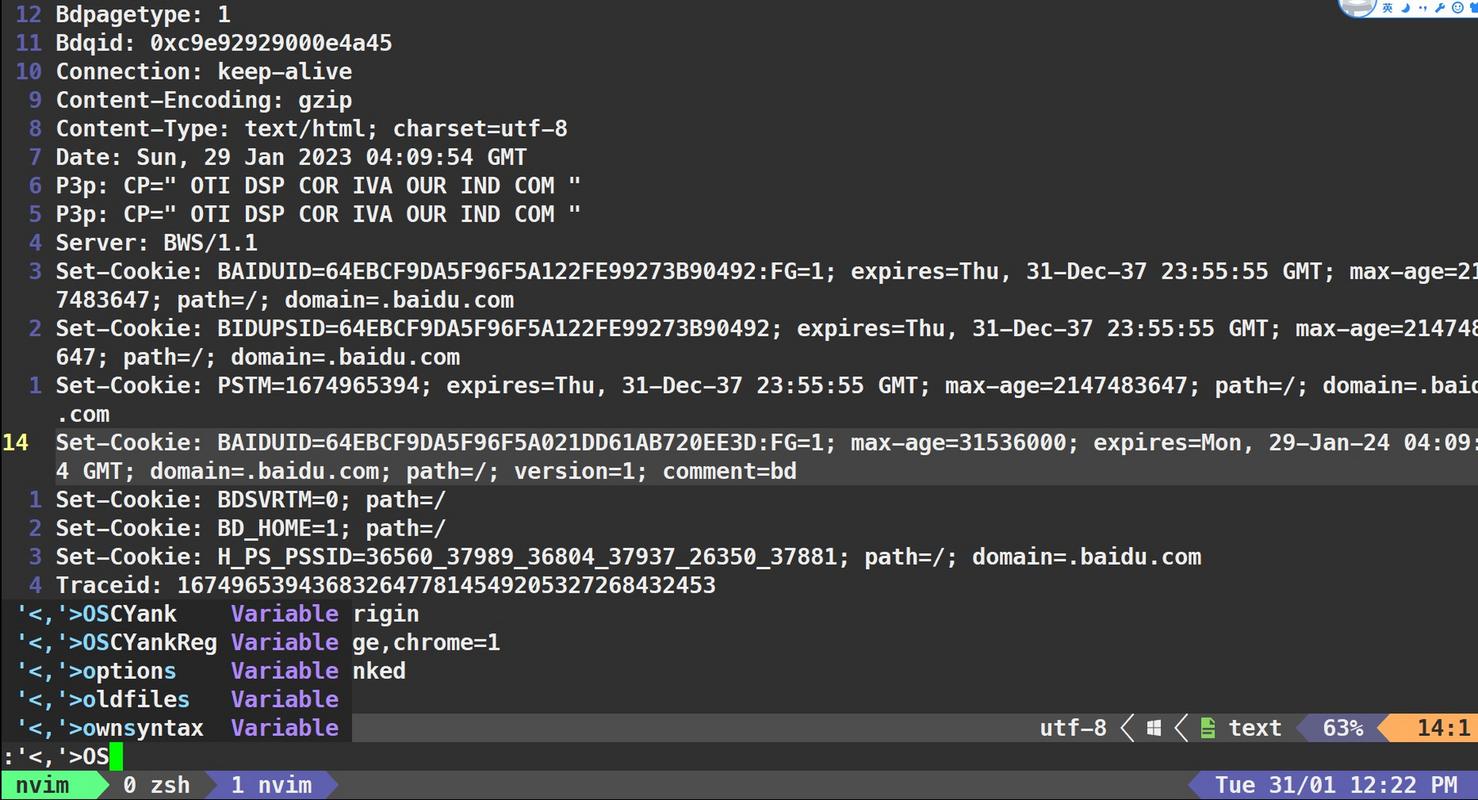Click the 63% scroll position indicator
The height and width of the screenshot is (800, 1478).
pos(1342,728)
